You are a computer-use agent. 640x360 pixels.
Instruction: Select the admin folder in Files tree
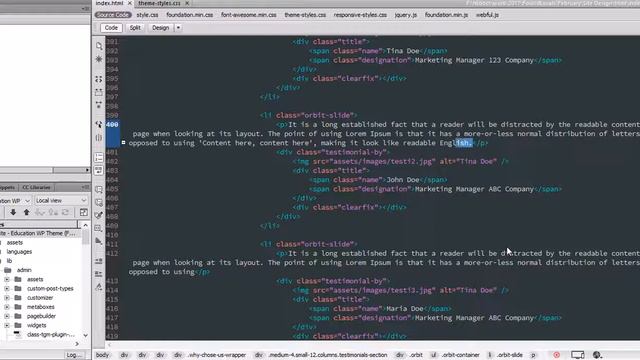coord(24,270)
